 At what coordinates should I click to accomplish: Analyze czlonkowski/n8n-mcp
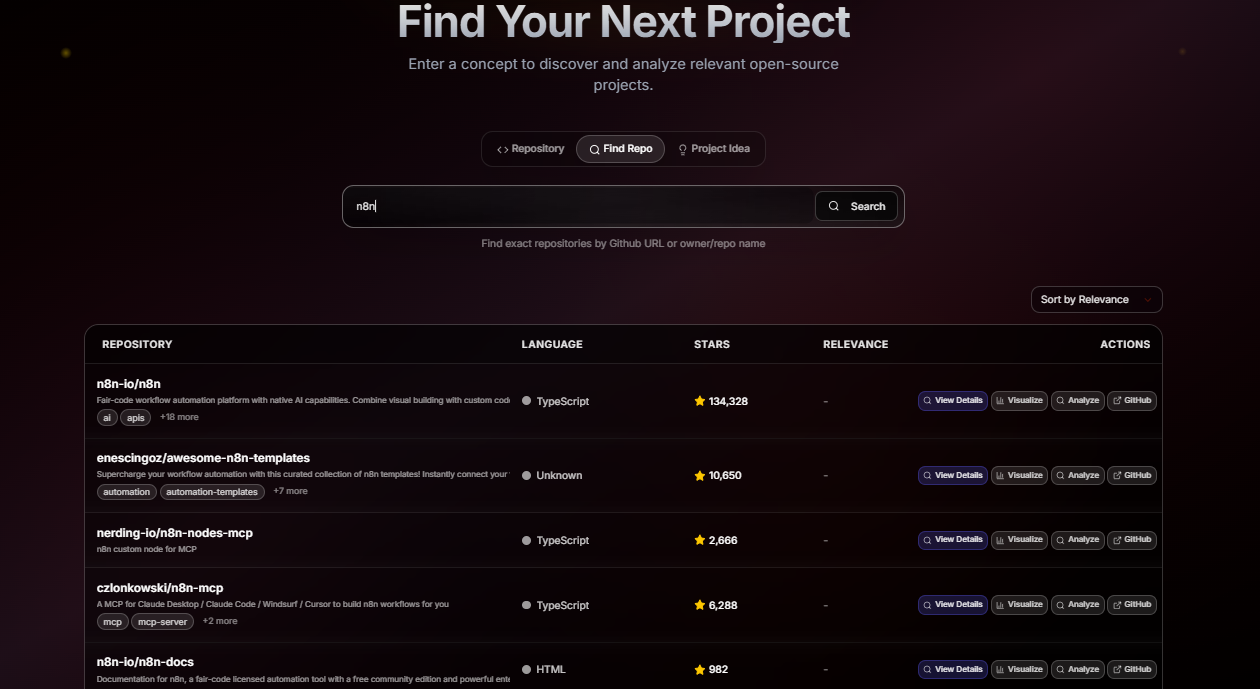click(1078, 605)
